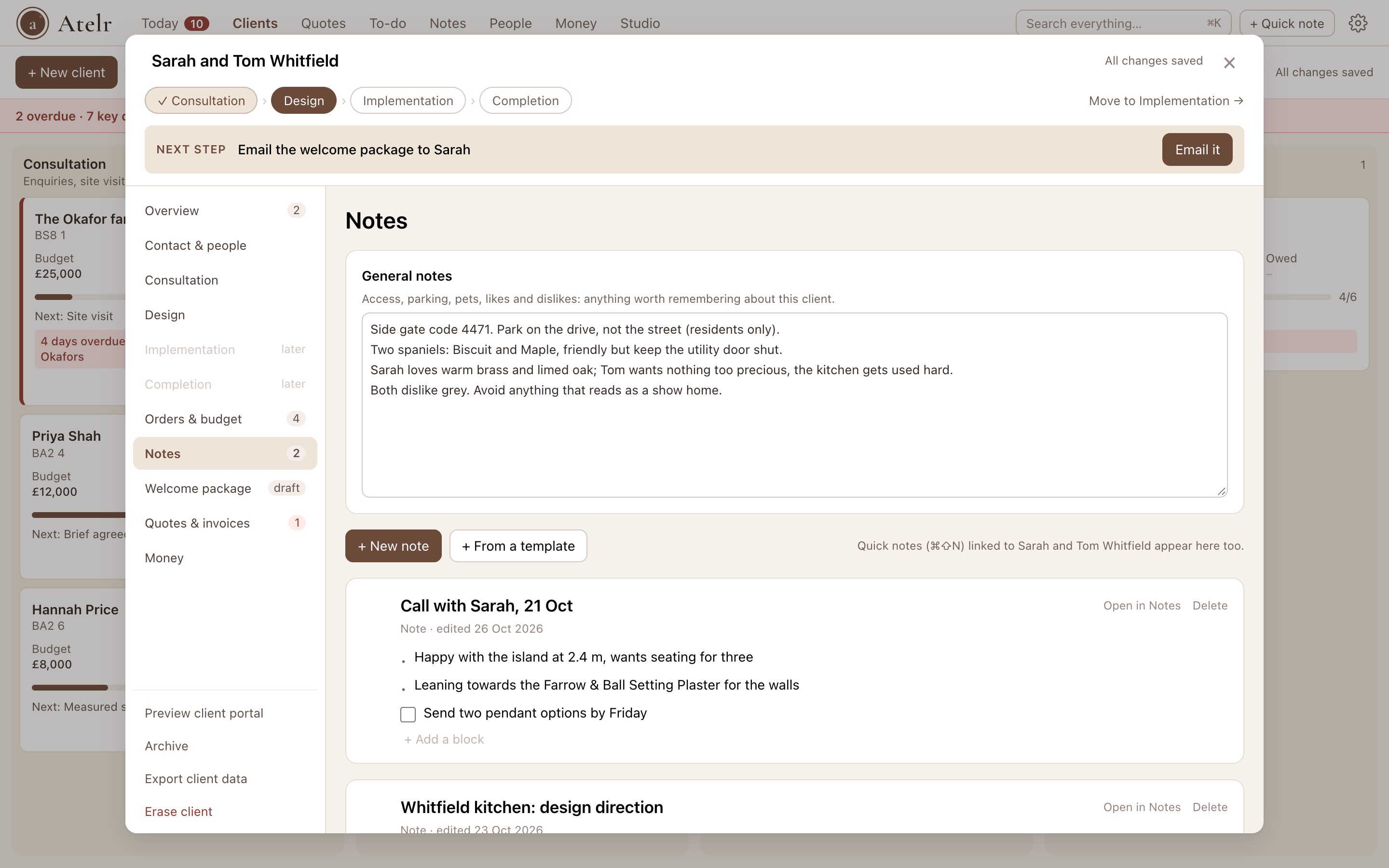Open the top navigation Notes tab
Image resolution: width=1389 pixels, height=868 pixels.
(x=448, y=24)
